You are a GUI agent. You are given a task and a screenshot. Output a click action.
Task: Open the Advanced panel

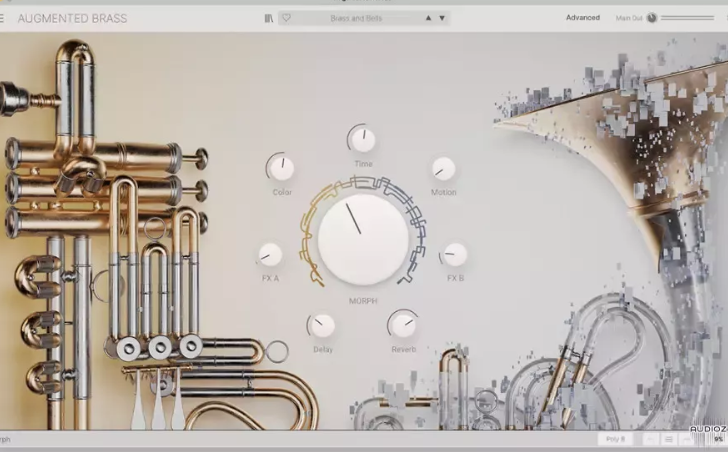[x=583, y=18]
